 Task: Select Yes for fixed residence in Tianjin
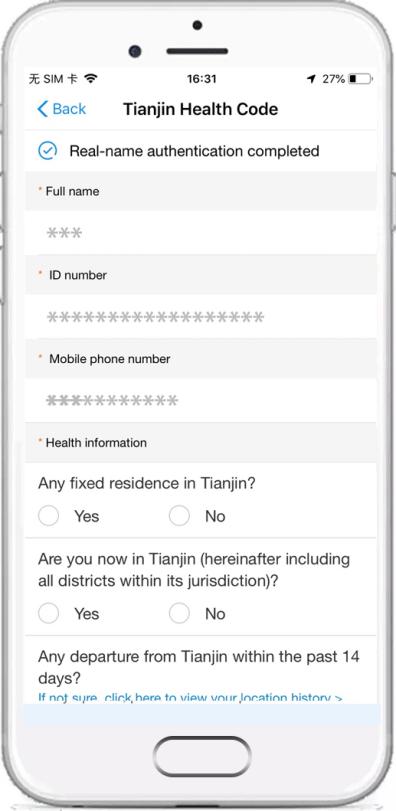49,516
